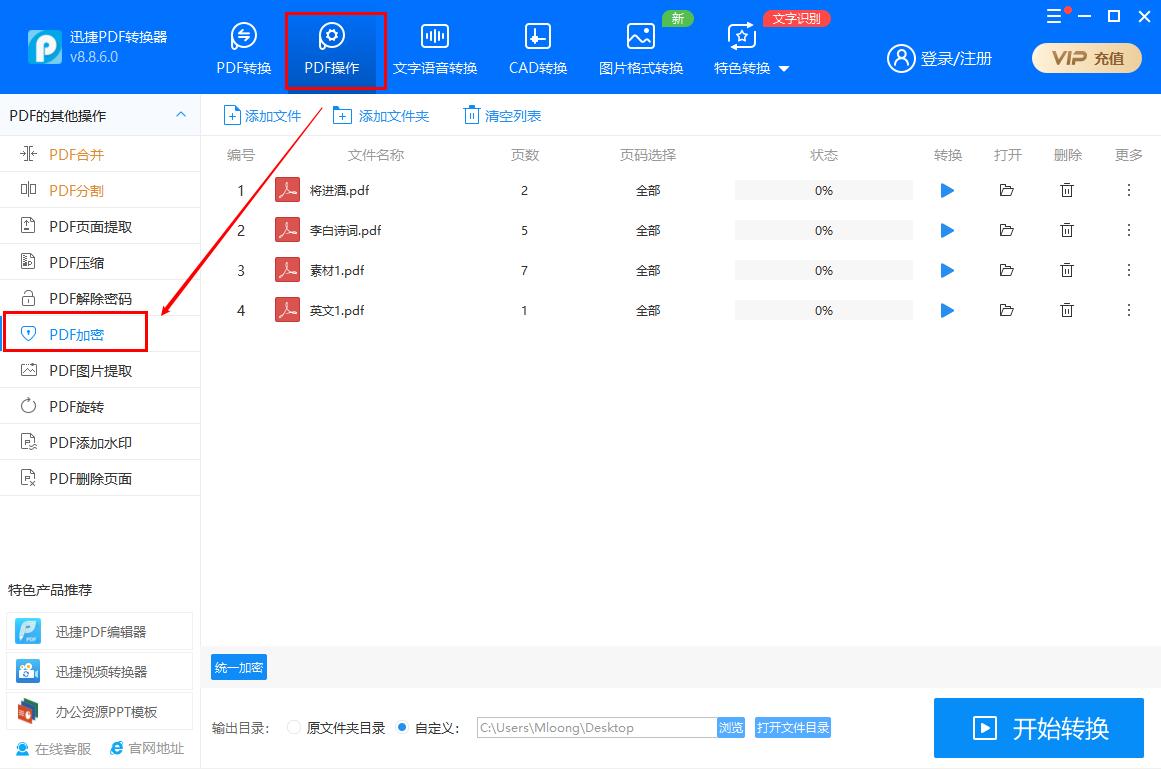Viewport: 1161px width, 769px height.
Task: Switch to the CAD转换 tab
Action: tap(536, 47)
